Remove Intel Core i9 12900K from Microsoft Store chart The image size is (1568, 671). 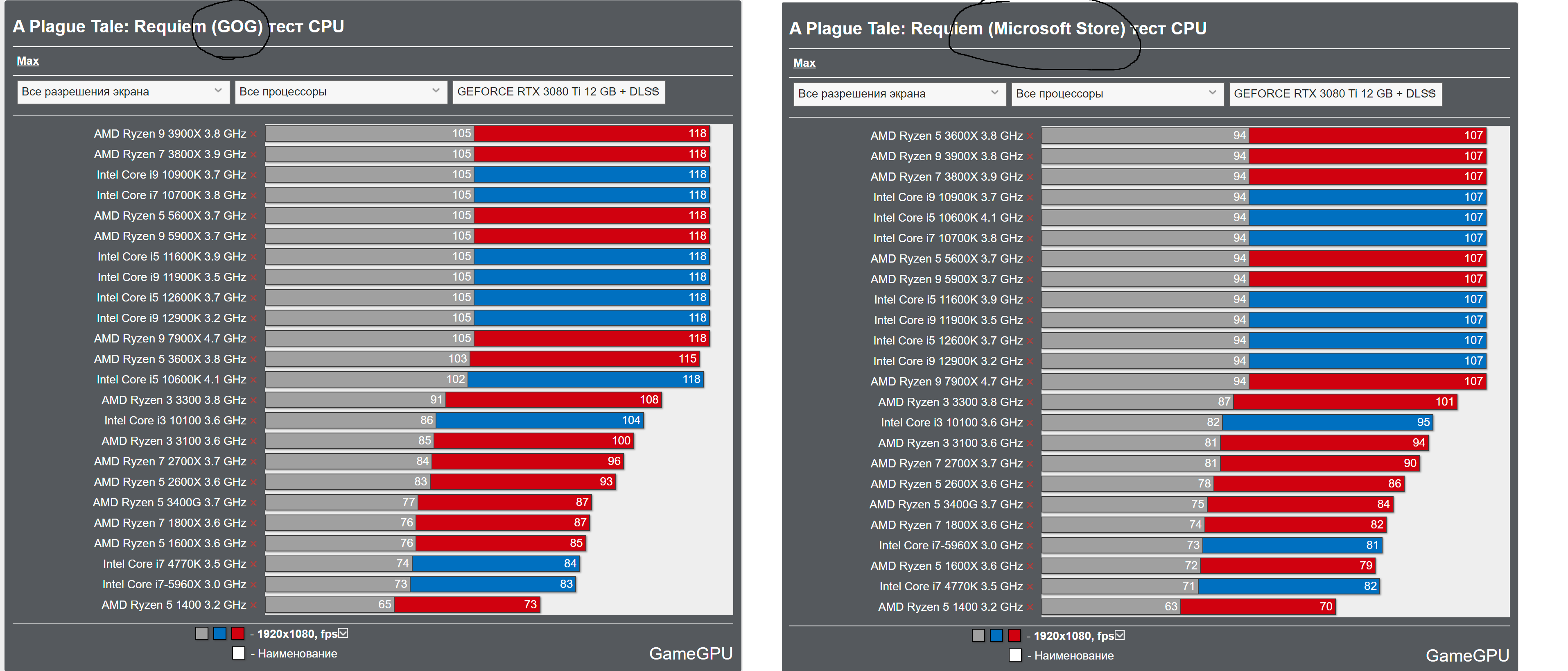pos(1030,362)
